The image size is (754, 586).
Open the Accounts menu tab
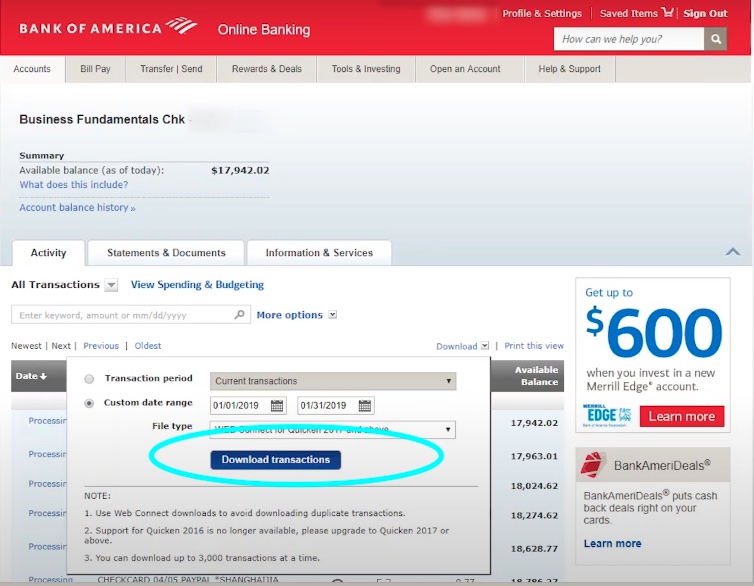tap(32, 69)
